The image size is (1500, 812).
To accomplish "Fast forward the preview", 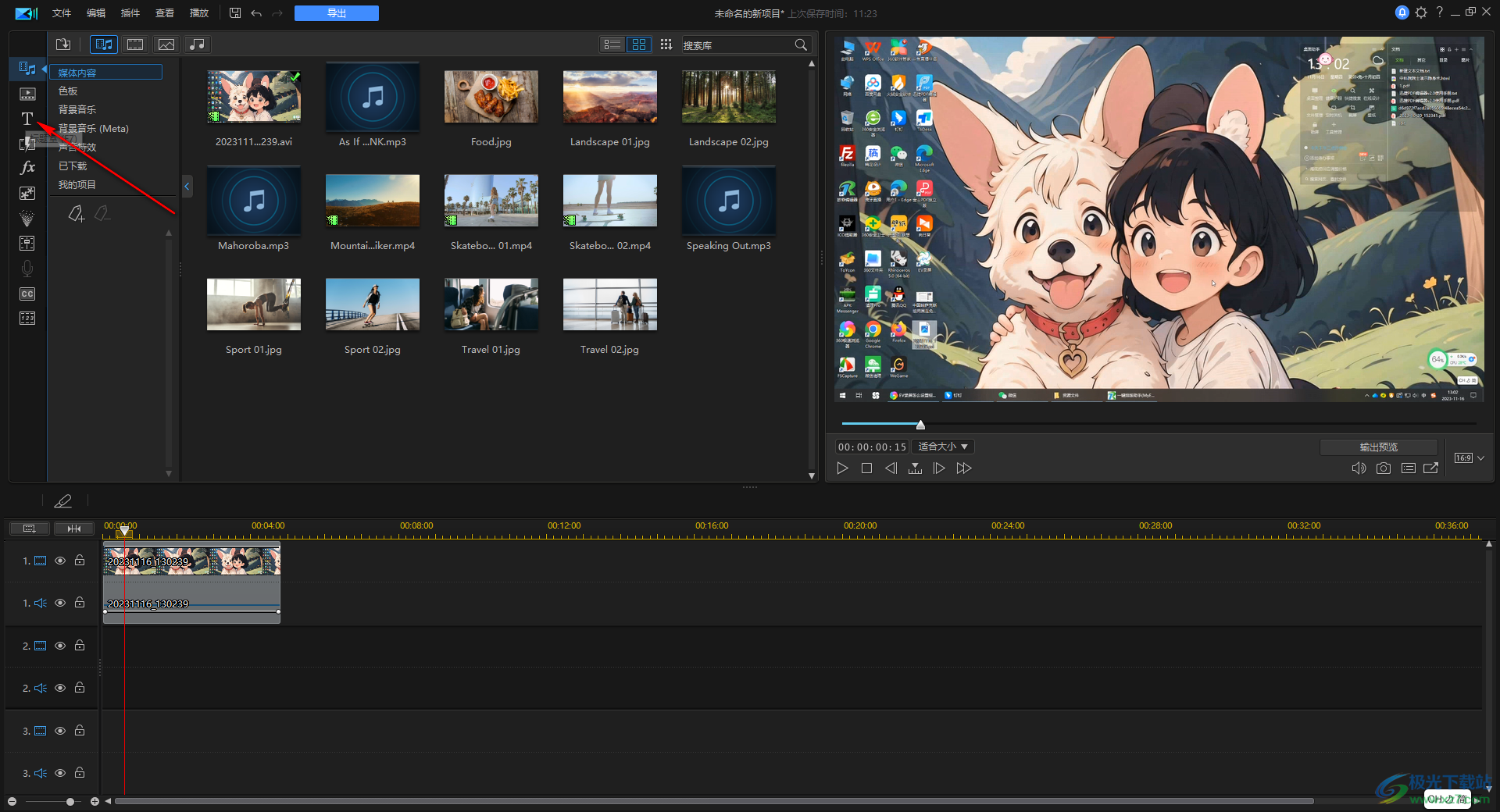I will [964, 468].
